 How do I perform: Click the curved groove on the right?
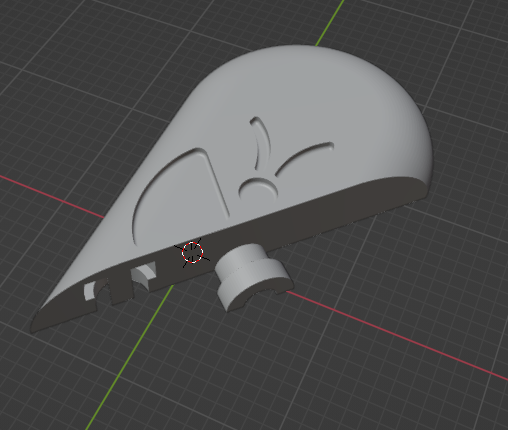(304, 157)
